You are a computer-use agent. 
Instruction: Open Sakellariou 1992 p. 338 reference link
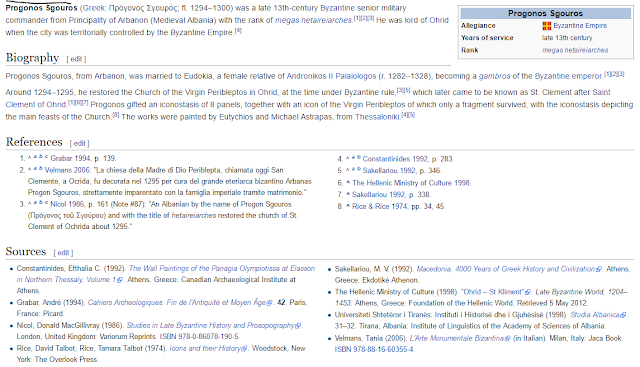click(378, 195)
